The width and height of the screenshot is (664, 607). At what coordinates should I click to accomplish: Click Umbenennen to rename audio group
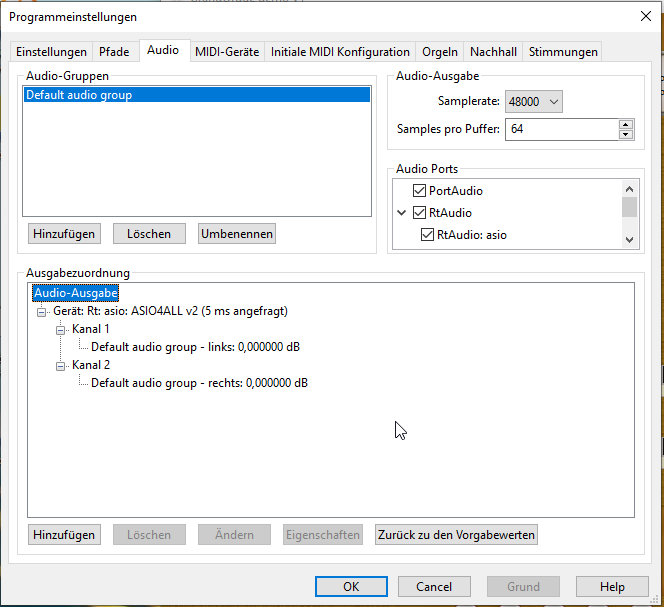click(236, 234)
